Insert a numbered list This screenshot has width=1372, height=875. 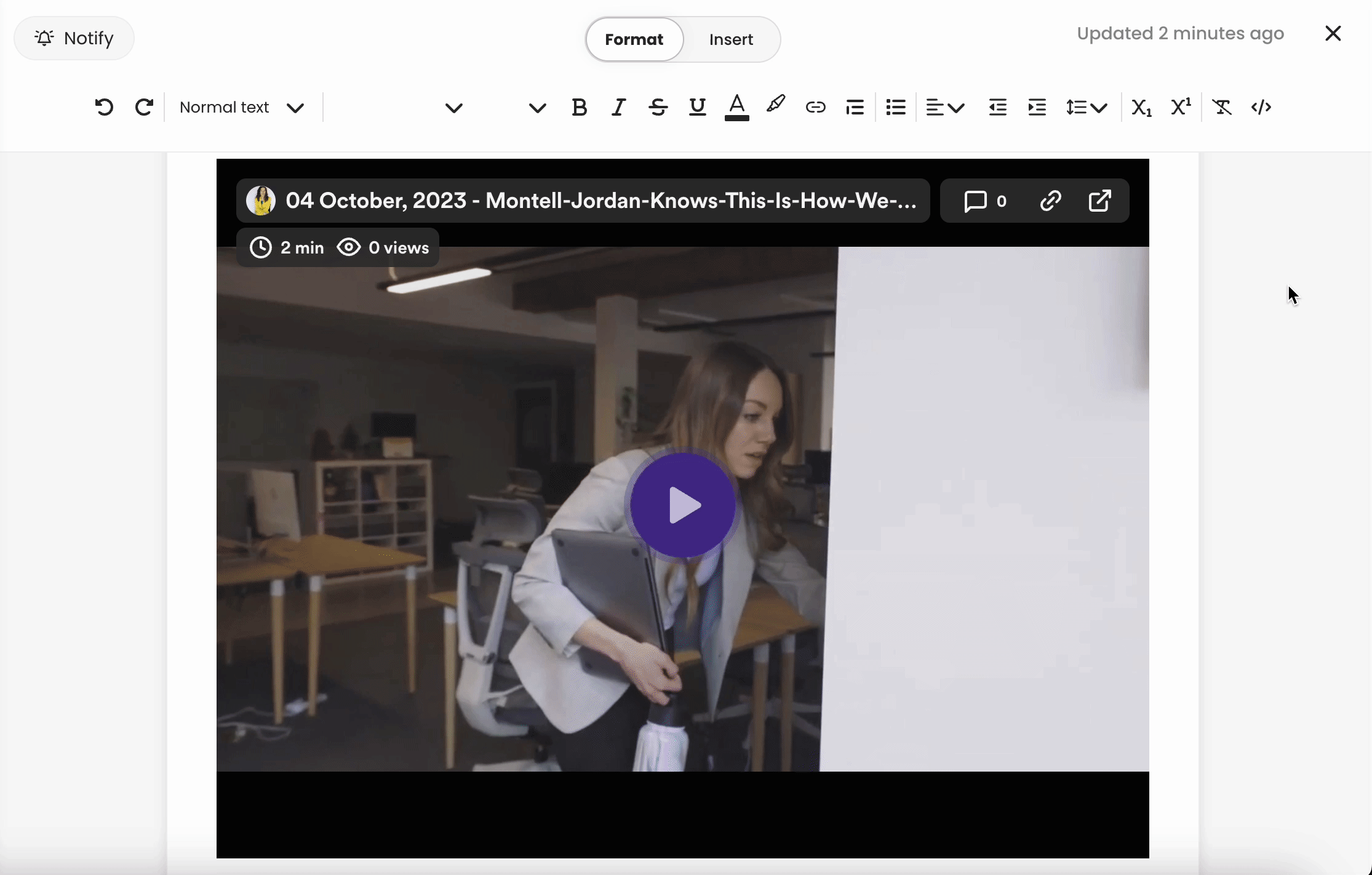pos(855,107)
